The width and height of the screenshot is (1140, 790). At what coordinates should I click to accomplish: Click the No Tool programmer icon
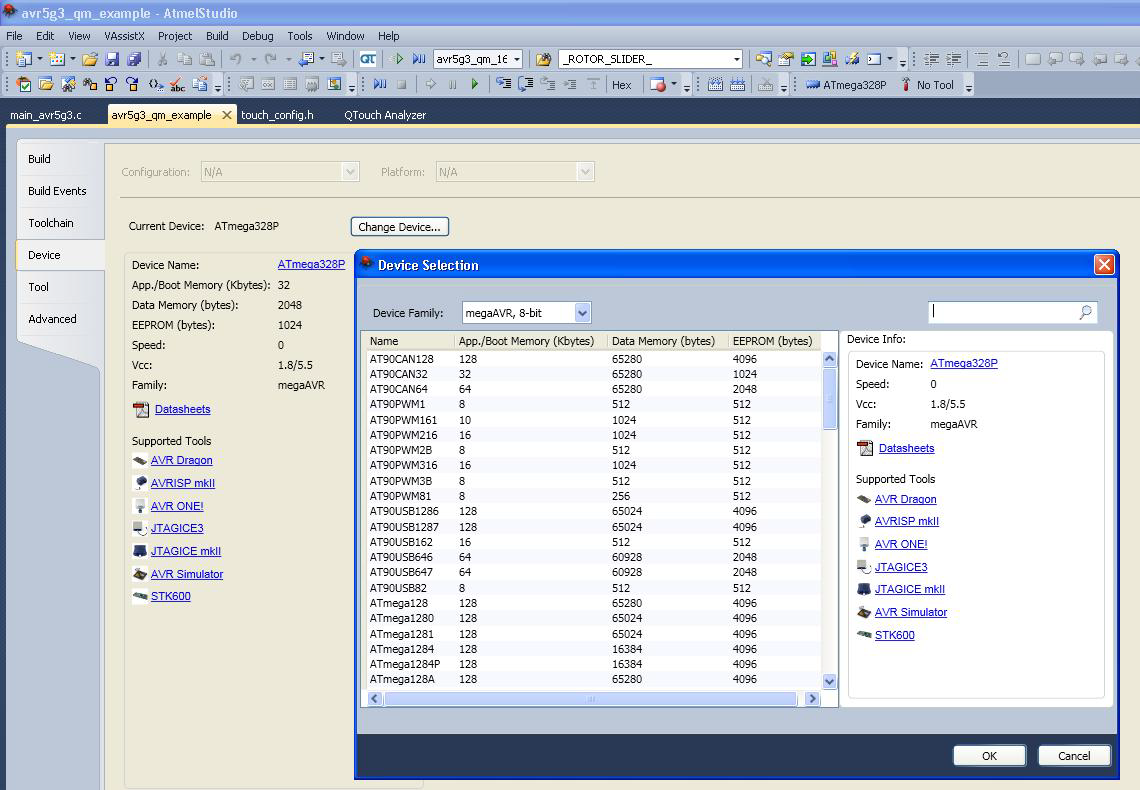pos(906,85)
